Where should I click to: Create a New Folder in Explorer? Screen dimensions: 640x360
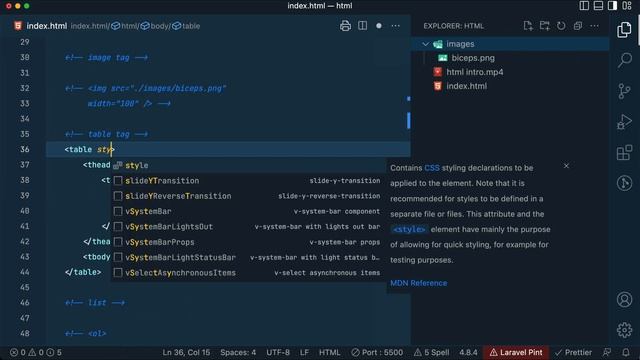pos(544,26)
